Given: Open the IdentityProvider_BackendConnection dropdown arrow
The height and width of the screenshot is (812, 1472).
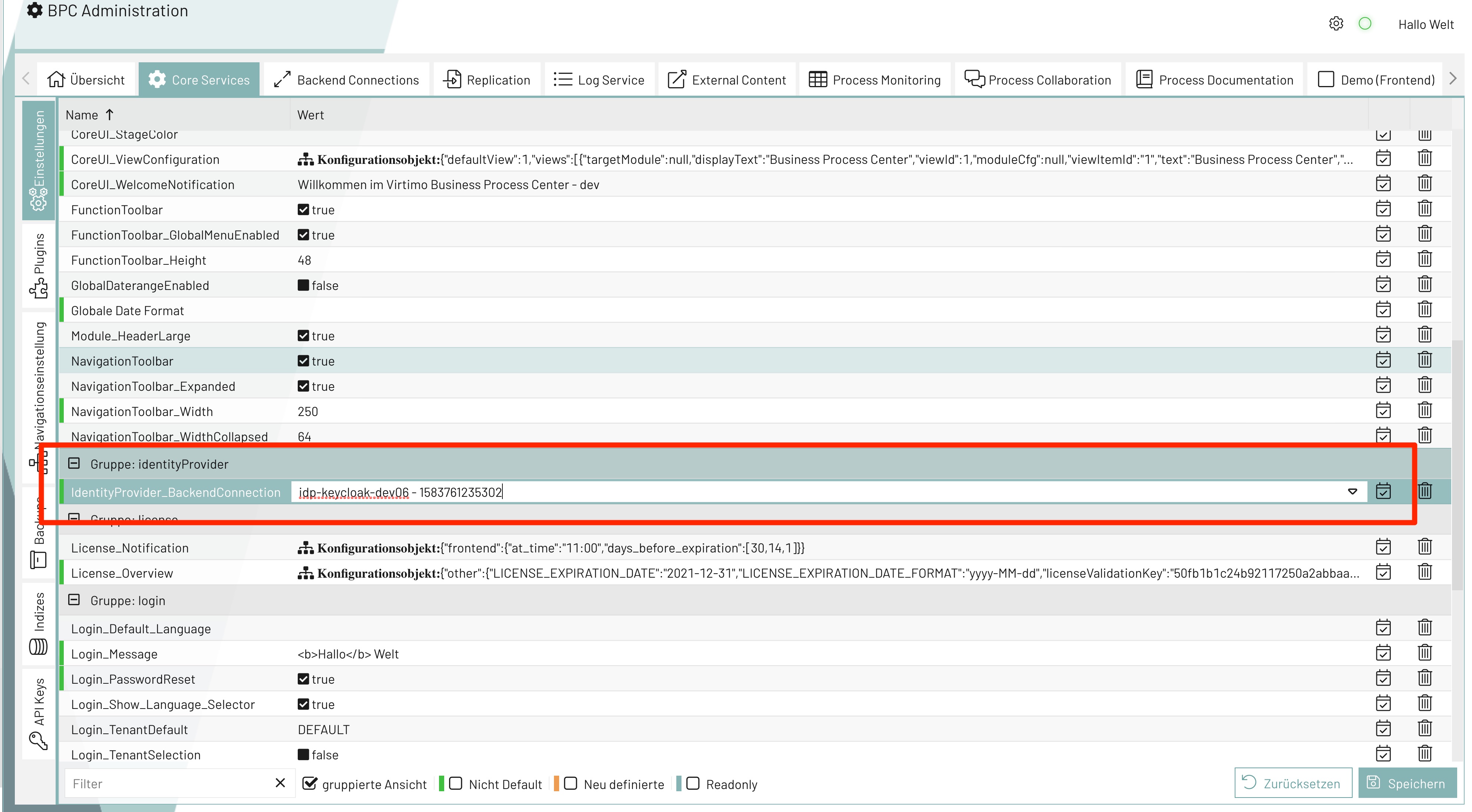Looking at the screenshot, I should pyautogui.click(x=1352, y=491).
